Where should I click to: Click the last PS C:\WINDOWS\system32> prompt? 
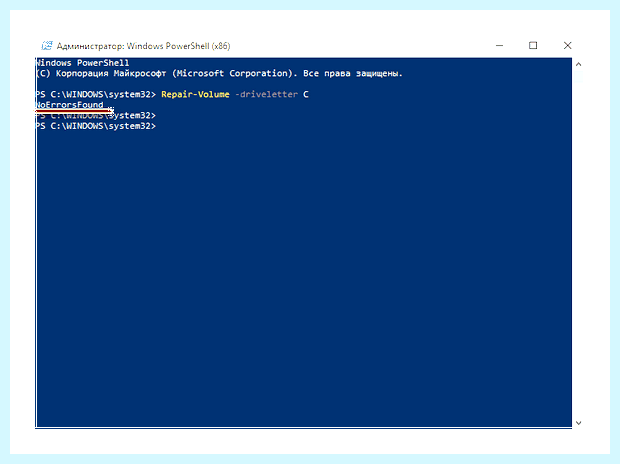coord(96,126)
